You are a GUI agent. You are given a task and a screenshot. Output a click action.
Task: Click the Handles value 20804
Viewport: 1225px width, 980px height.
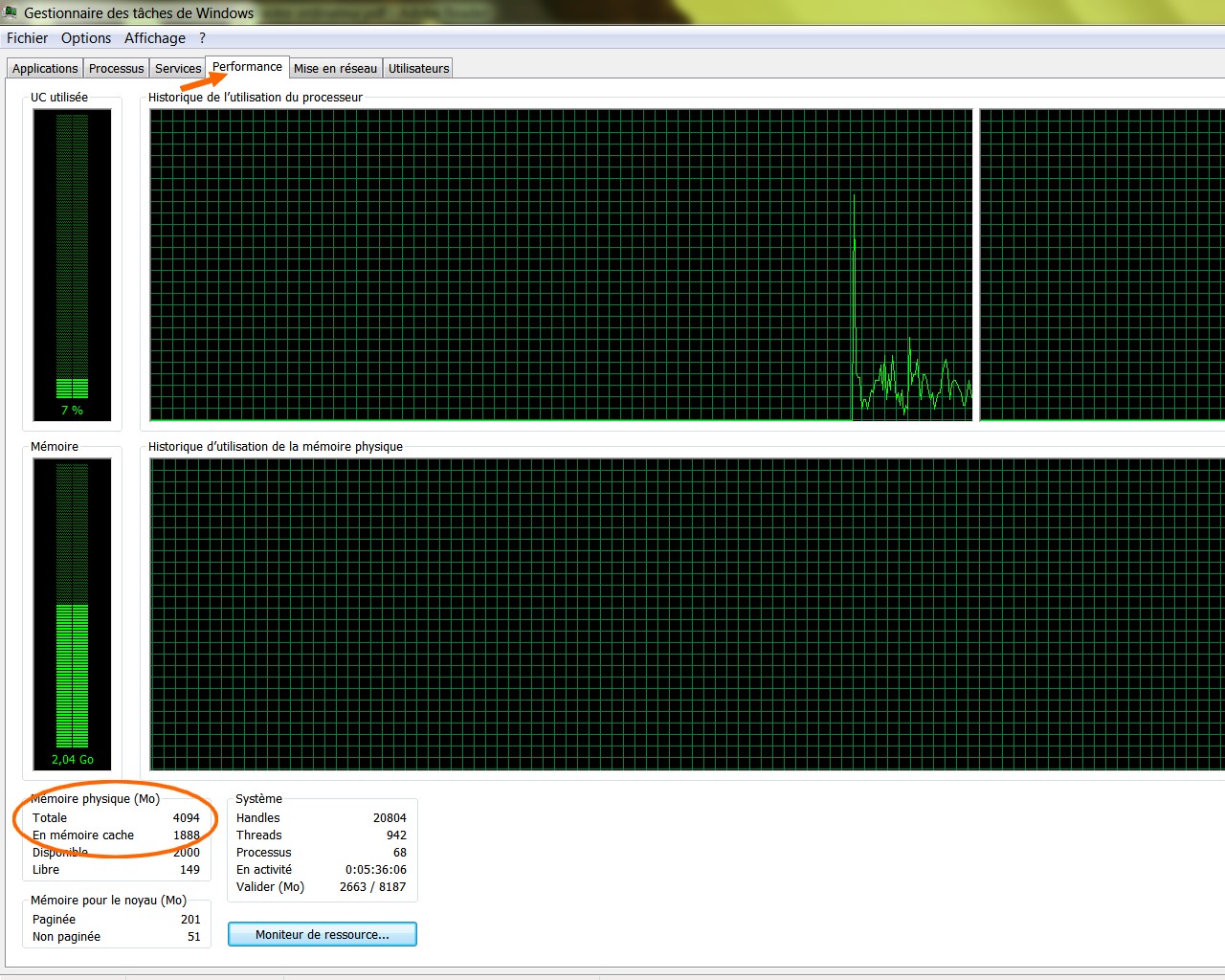pos(390,818)
